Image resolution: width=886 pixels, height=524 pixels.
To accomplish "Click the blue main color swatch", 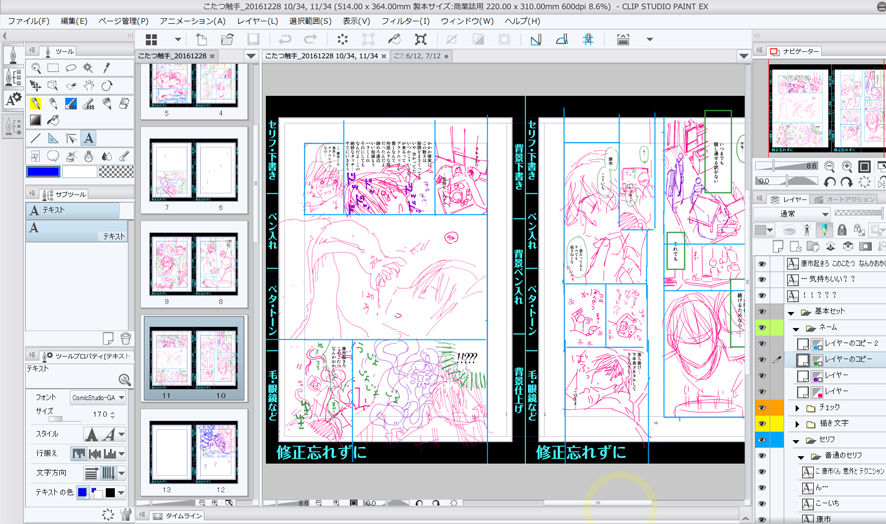I will click(x=44, y=171).
